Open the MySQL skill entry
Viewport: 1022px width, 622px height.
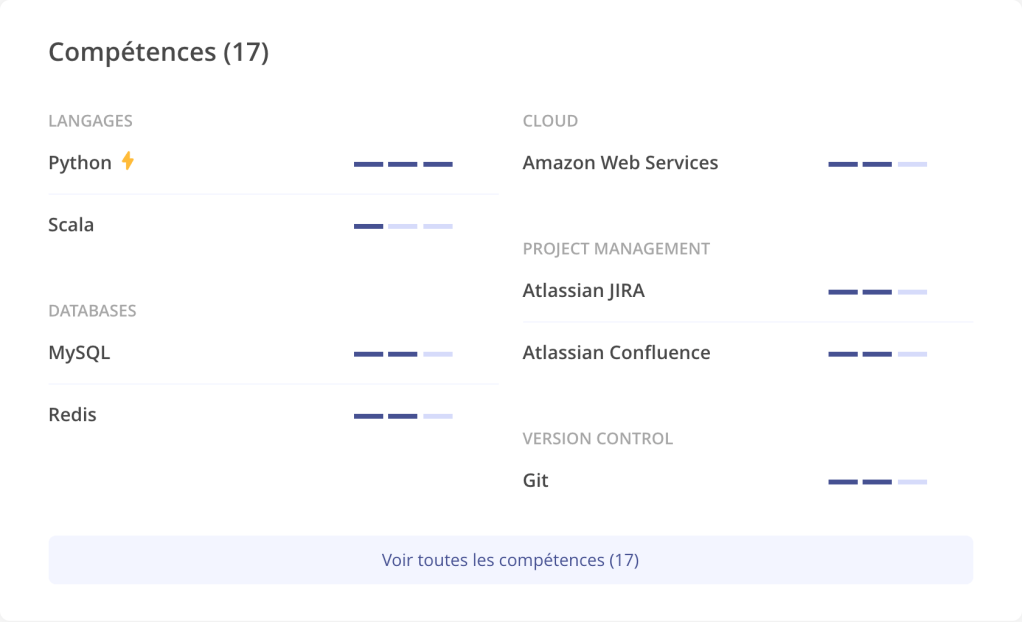(x=79, y=353)
